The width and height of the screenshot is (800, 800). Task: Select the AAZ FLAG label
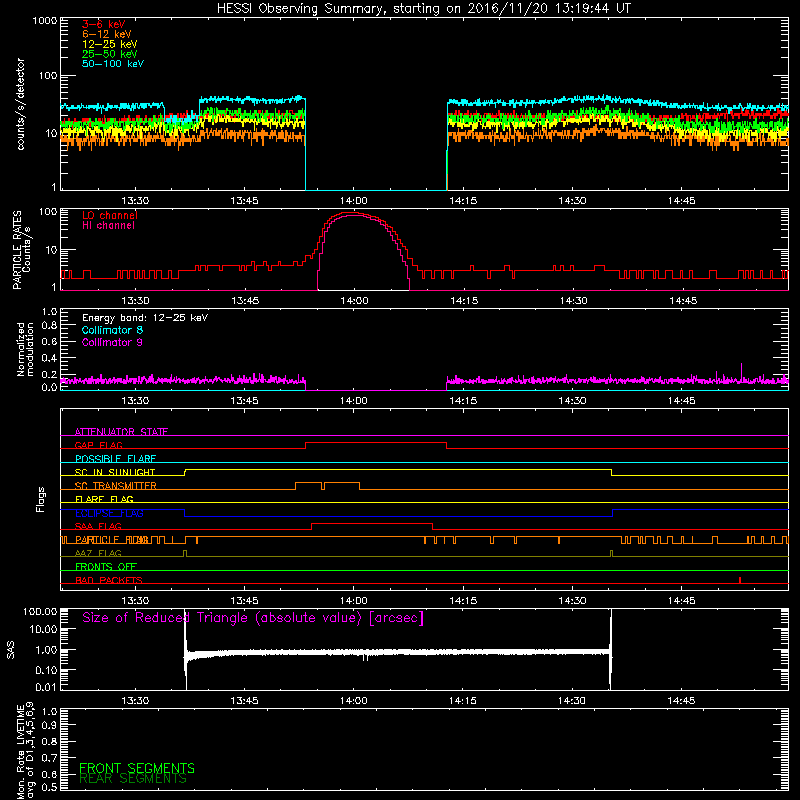pyautogui.click(x=98, y=553)
